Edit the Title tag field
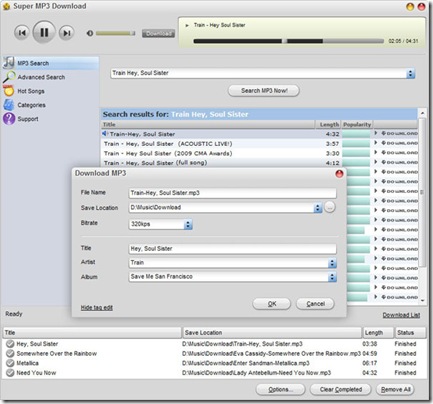Screen dimensions: 433x404 click(232, 249)
